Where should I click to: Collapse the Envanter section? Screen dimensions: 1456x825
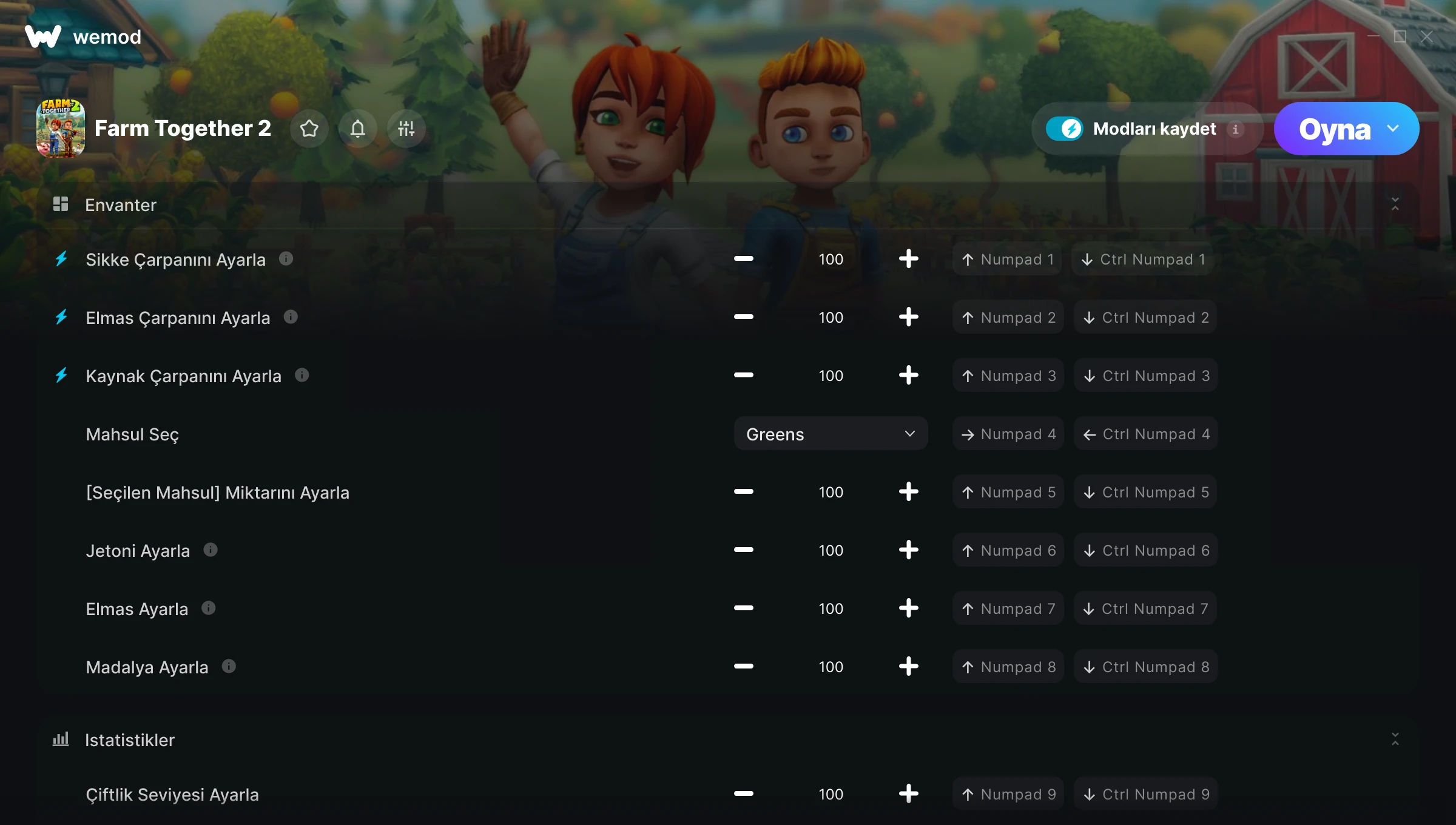point(1395,204)
